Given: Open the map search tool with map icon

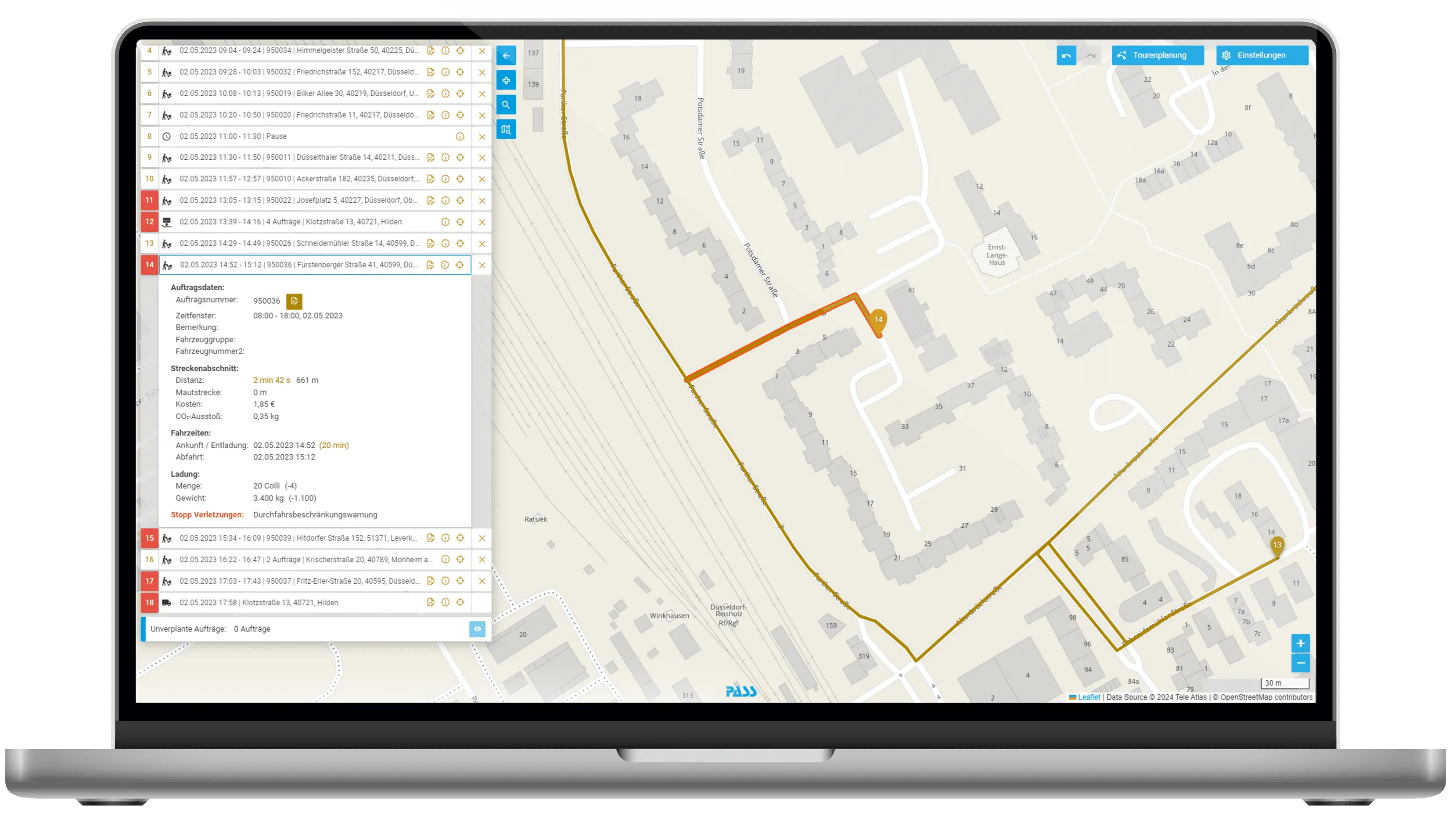Looking at the screenshot, I should [506, 129].
